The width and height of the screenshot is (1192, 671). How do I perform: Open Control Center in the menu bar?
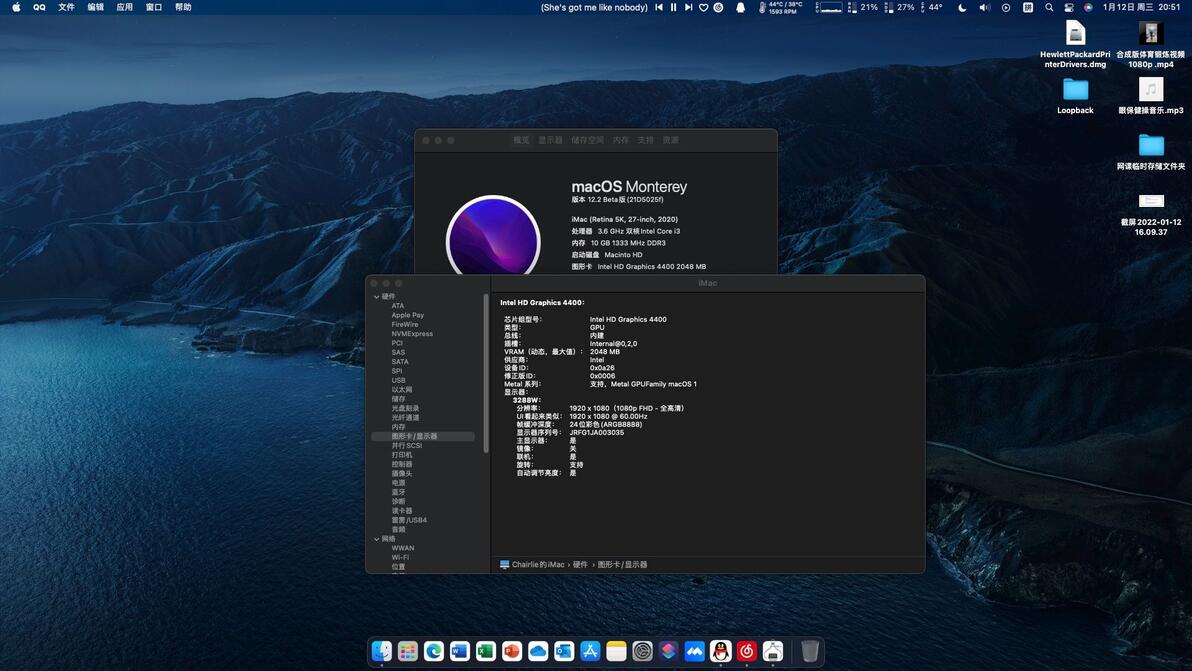1069,7
